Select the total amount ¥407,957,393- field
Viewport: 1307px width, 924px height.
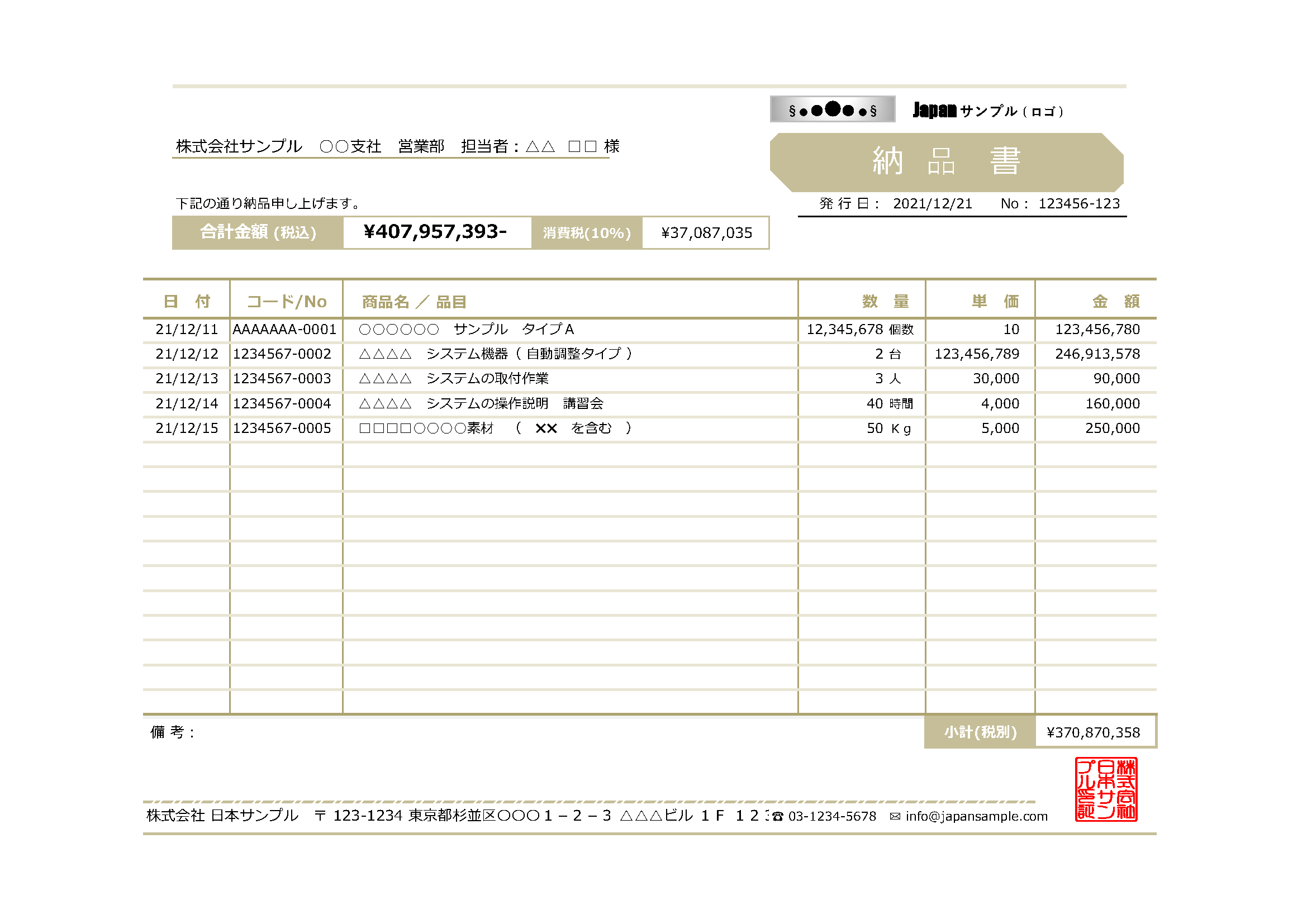click(x=436, y=232)
